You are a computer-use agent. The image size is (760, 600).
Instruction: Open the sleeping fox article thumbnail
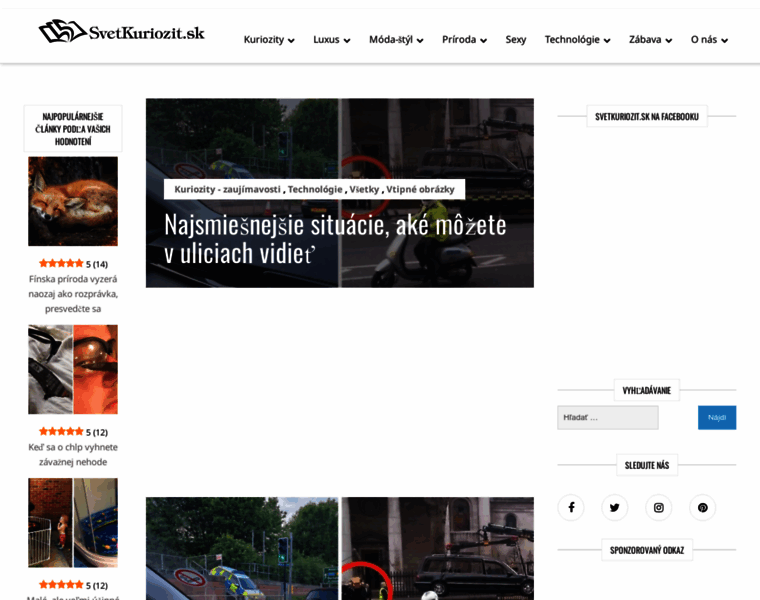coord(73,201)
